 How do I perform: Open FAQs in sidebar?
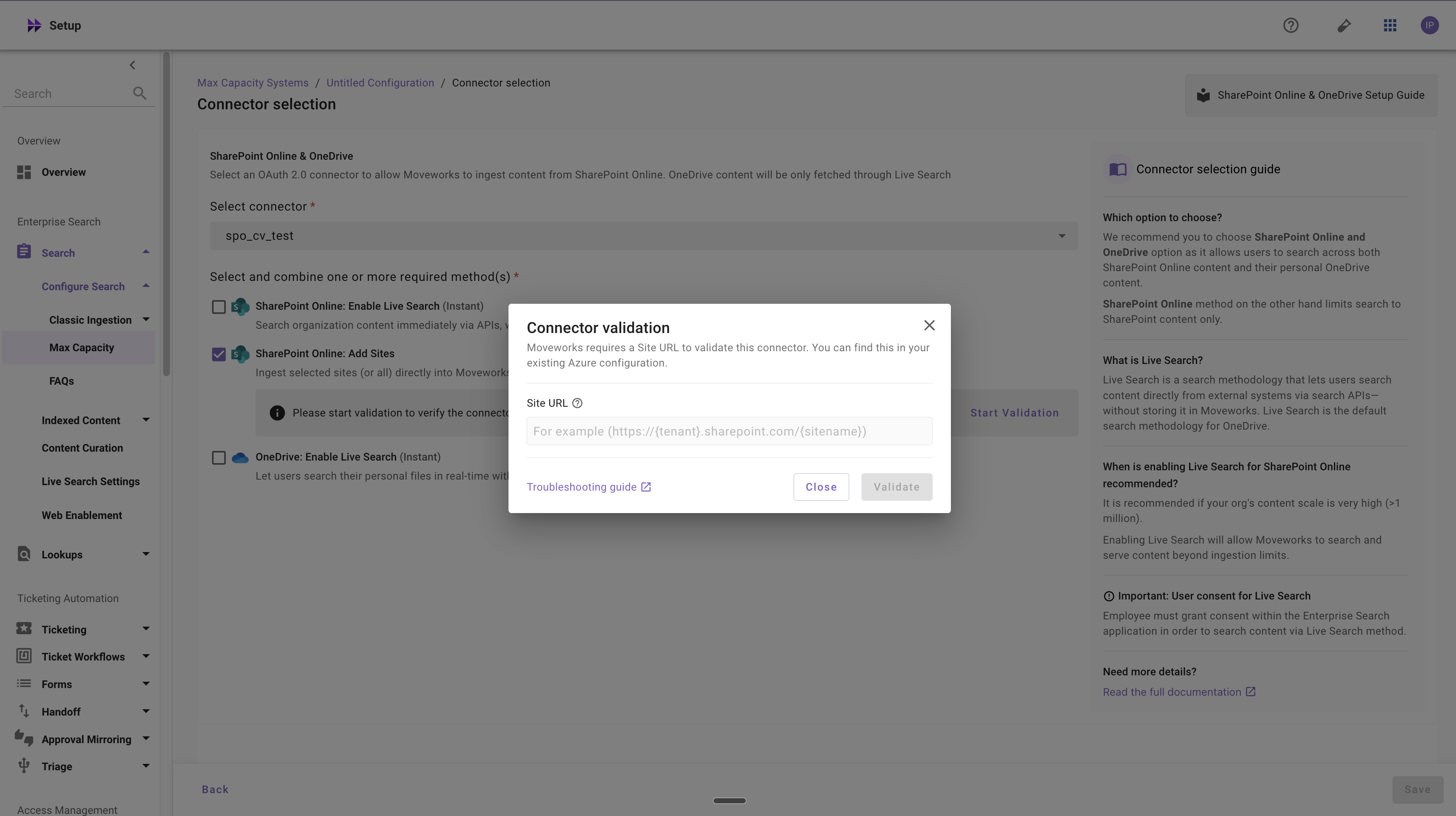pyautogui.click(x=61, y=381)
